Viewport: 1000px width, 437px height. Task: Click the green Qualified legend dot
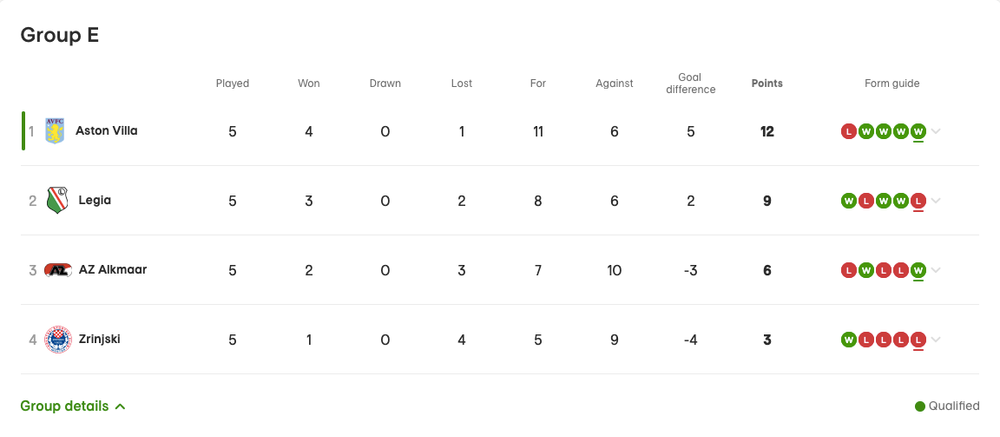(920, 407)
